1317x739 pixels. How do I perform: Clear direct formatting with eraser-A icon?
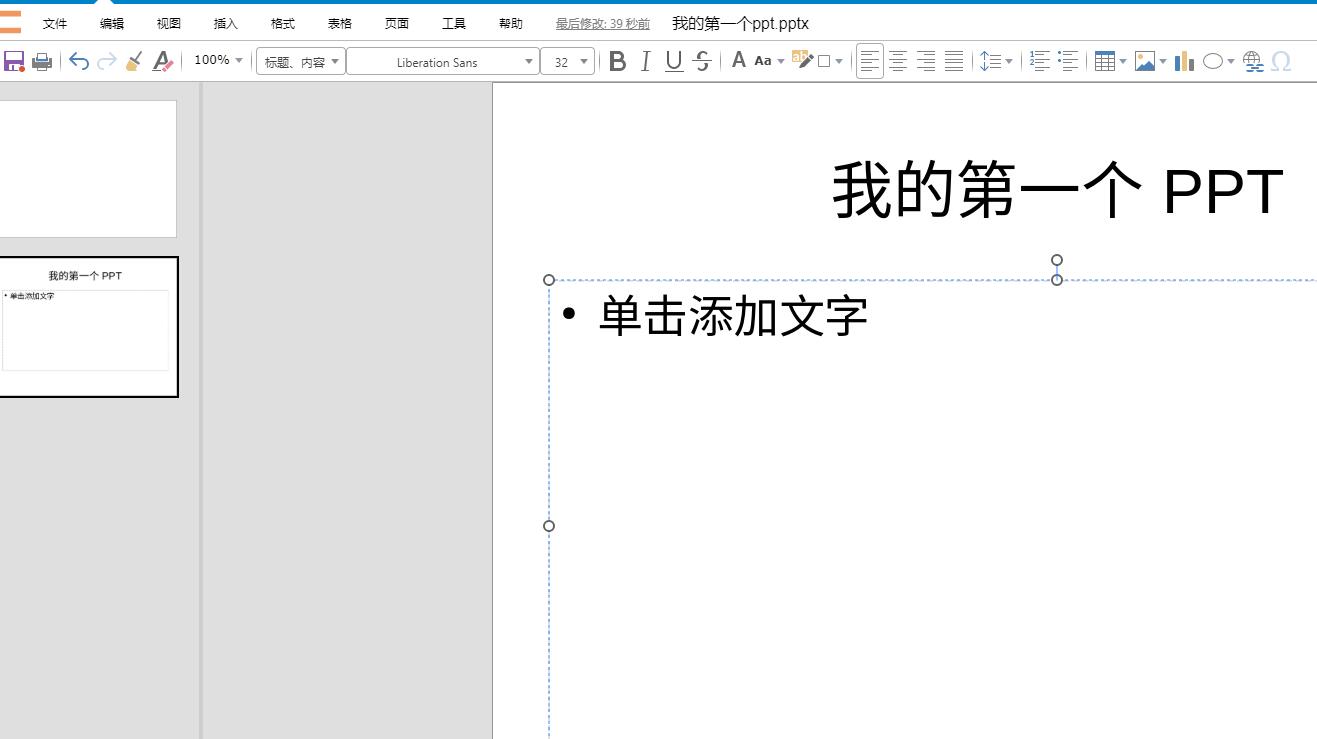tap(162, 62)
